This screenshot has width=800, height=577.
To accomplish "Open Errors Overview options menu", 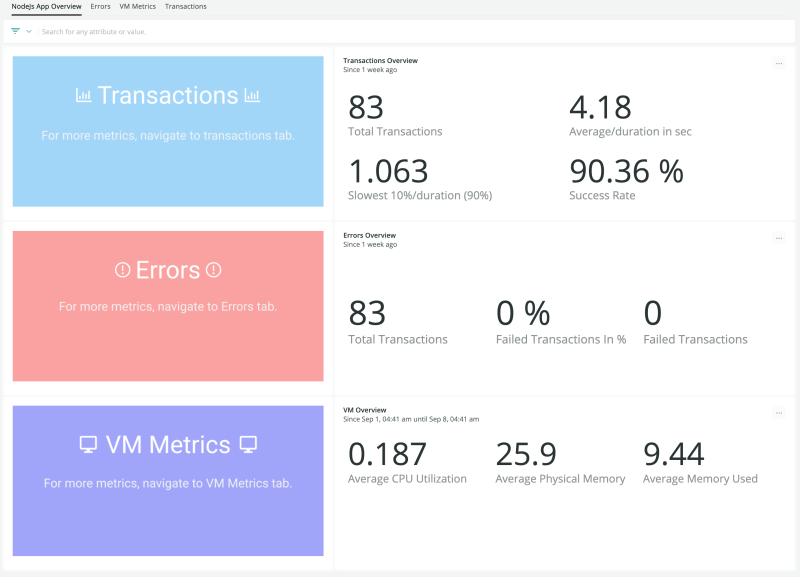I will pyautogui.click(x=778, y=238).
